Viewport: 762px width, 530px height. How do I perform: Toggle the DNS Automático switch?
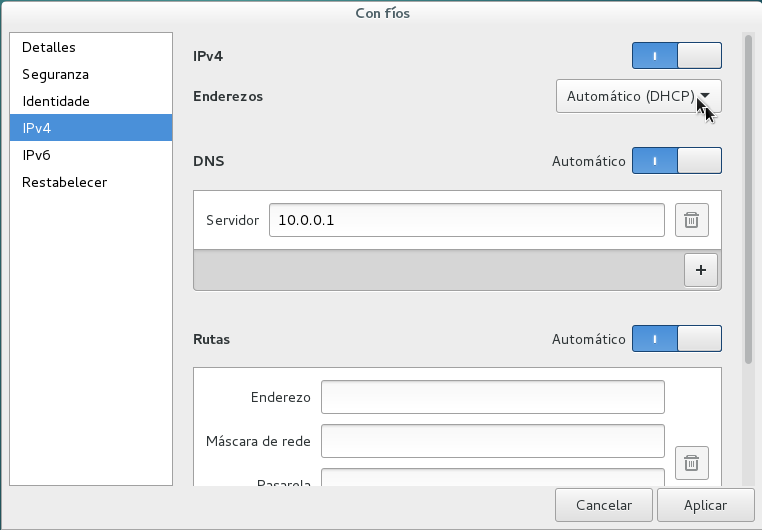(x=676, y=161)
